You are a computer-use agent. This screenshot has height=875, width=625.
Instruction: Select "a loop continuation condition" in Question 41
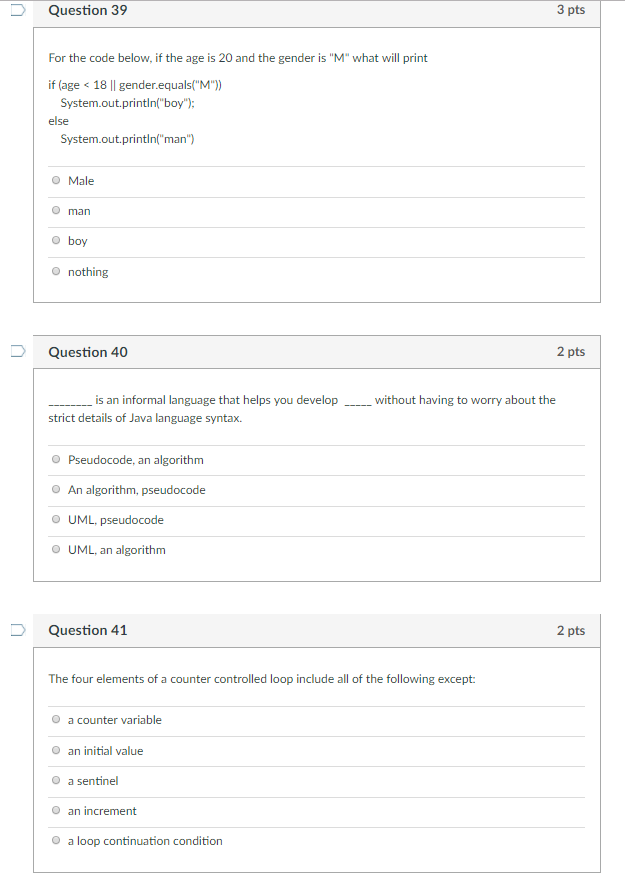pos(56,839)
